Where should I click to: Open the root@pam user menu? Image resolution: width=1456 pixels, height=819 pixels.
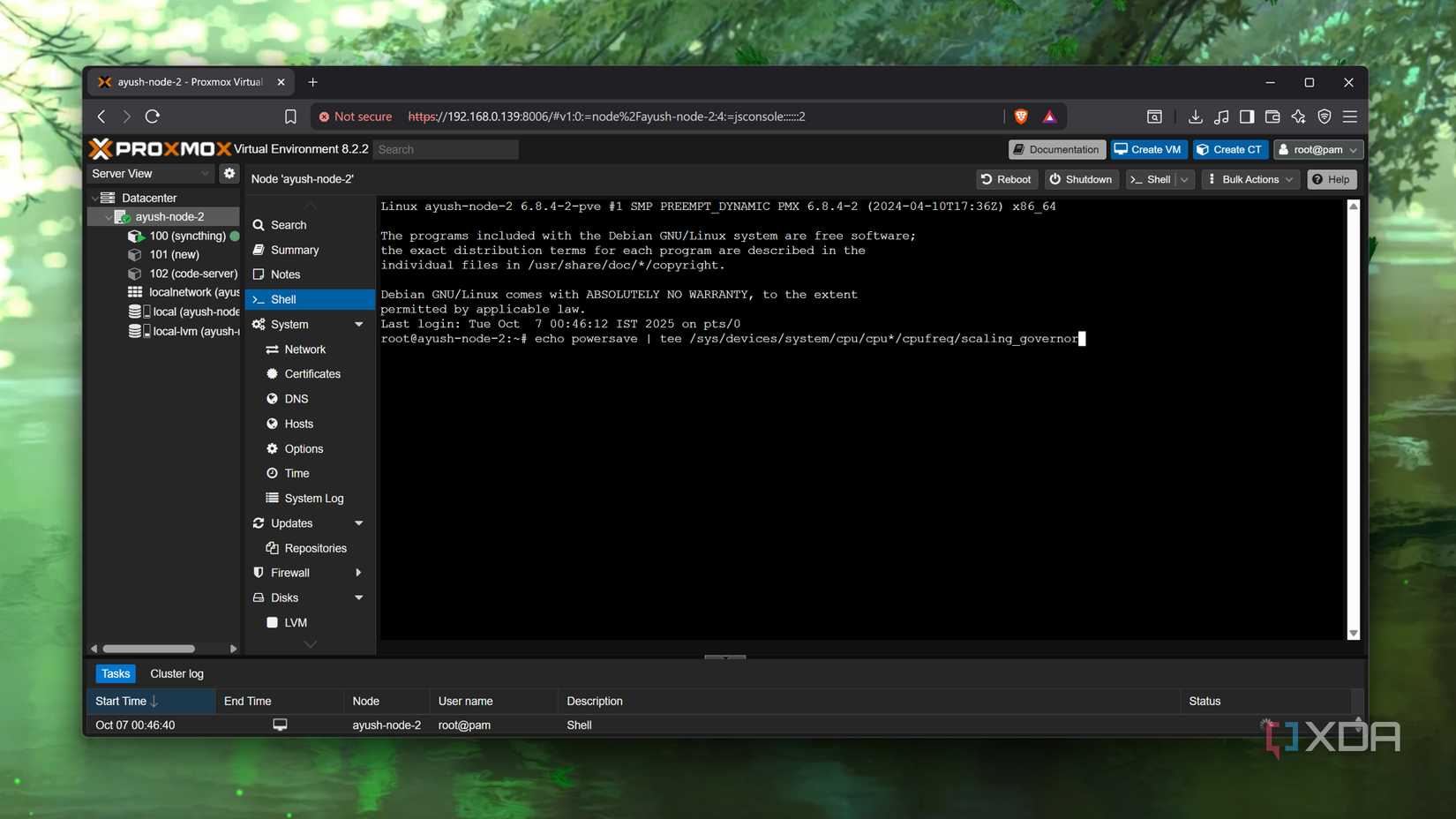pyautogui.click(x=1317, y=149)
